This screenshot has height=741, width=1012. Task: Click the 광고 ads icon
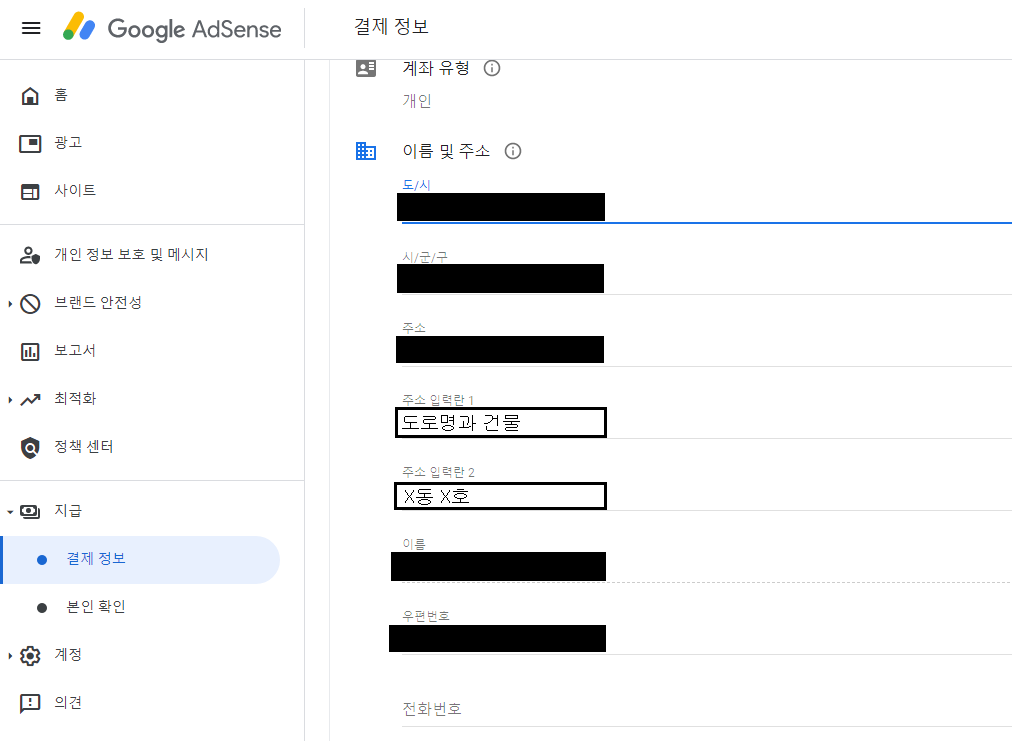(30, 143)
